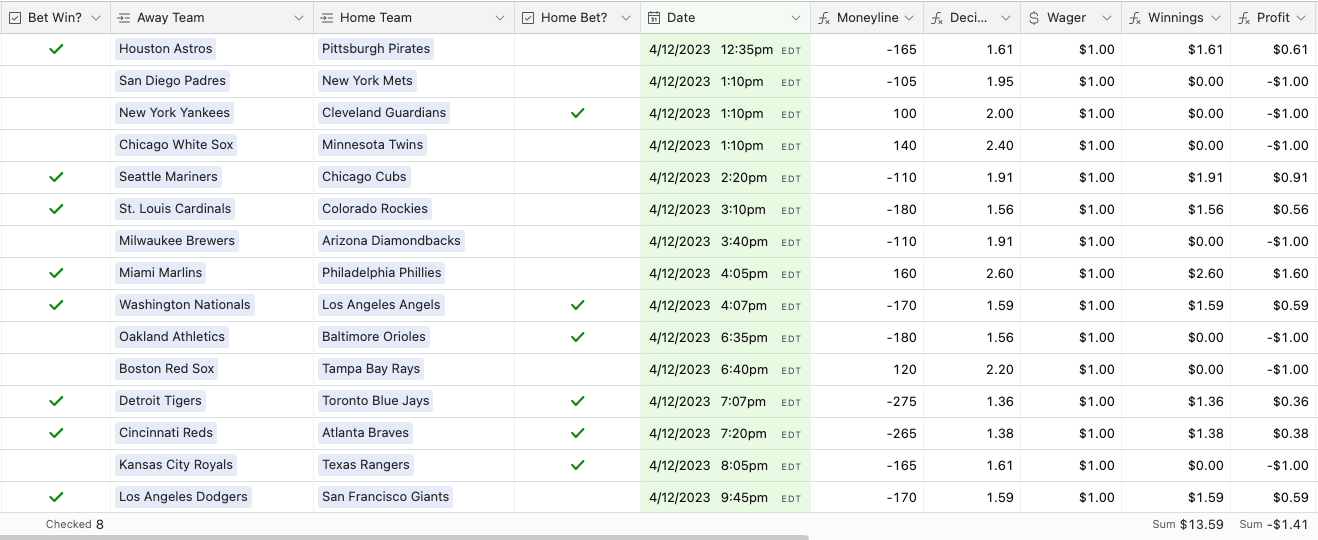Open the Los Angeles Dodgers team link
Image resolution: width=1318 pixels, height=540 pixels.
[x=183, y=497]
